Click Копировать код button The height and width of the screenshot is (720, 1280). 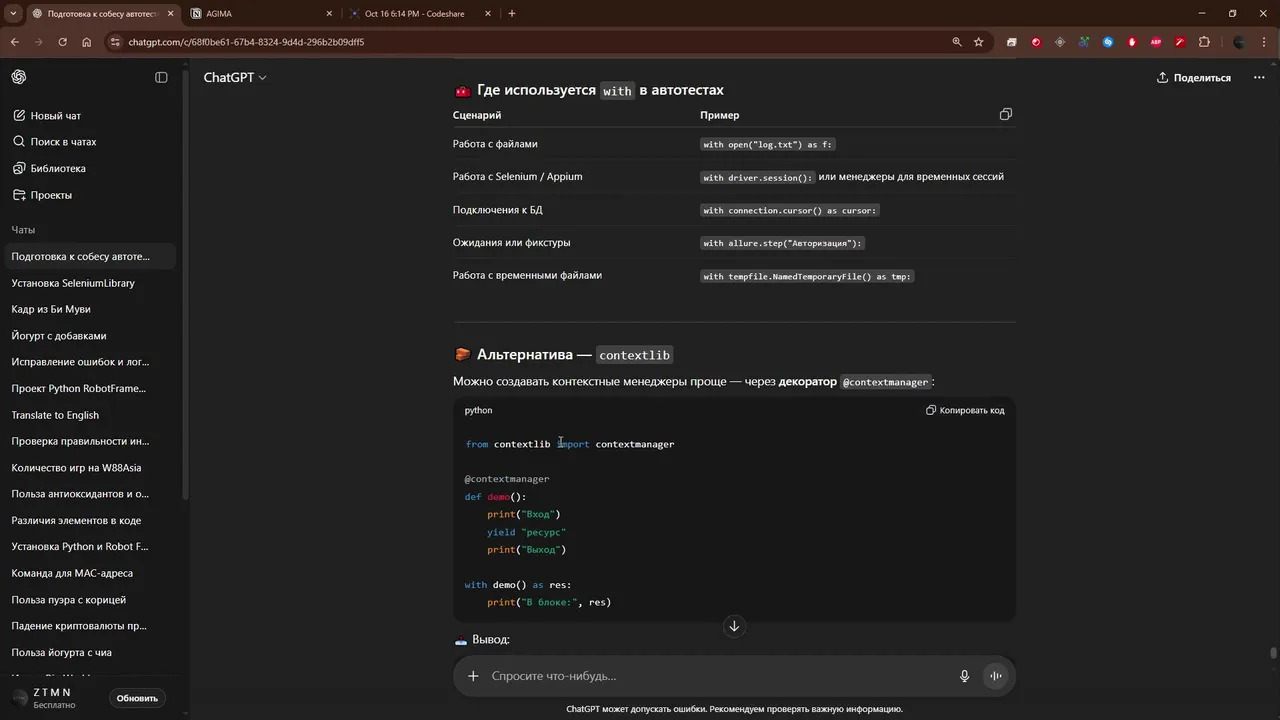tap(965, 410)
